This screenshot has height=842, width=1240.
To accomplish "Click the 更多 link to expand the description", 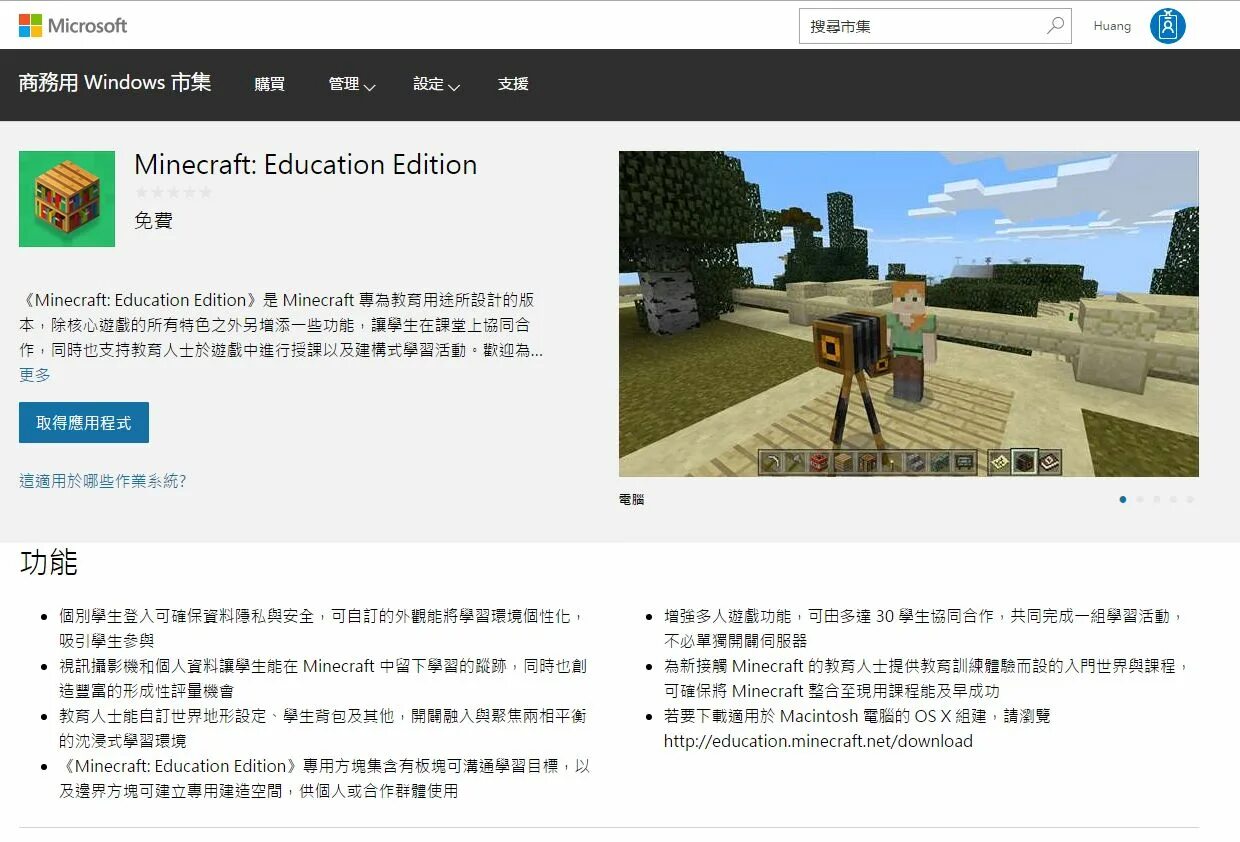I will click(35, 375).
